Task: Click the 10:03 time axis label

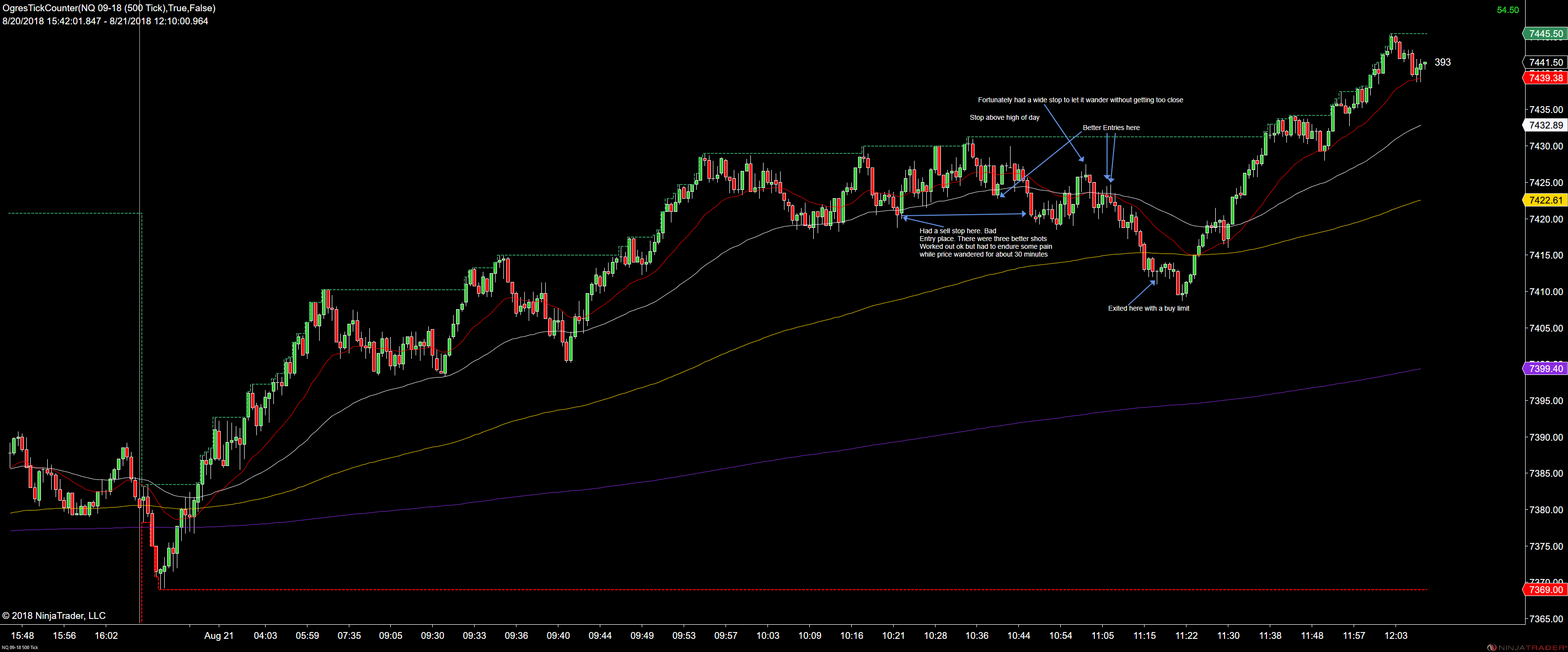Action: click(767, 635)
